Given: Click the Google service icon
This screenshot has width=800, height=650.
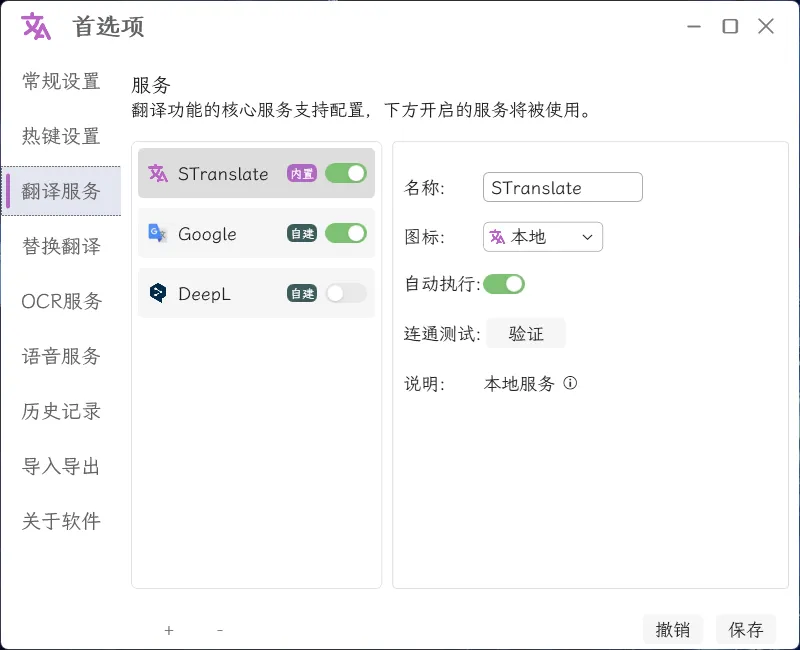Looking at the screenshot, I should (160, 233).
